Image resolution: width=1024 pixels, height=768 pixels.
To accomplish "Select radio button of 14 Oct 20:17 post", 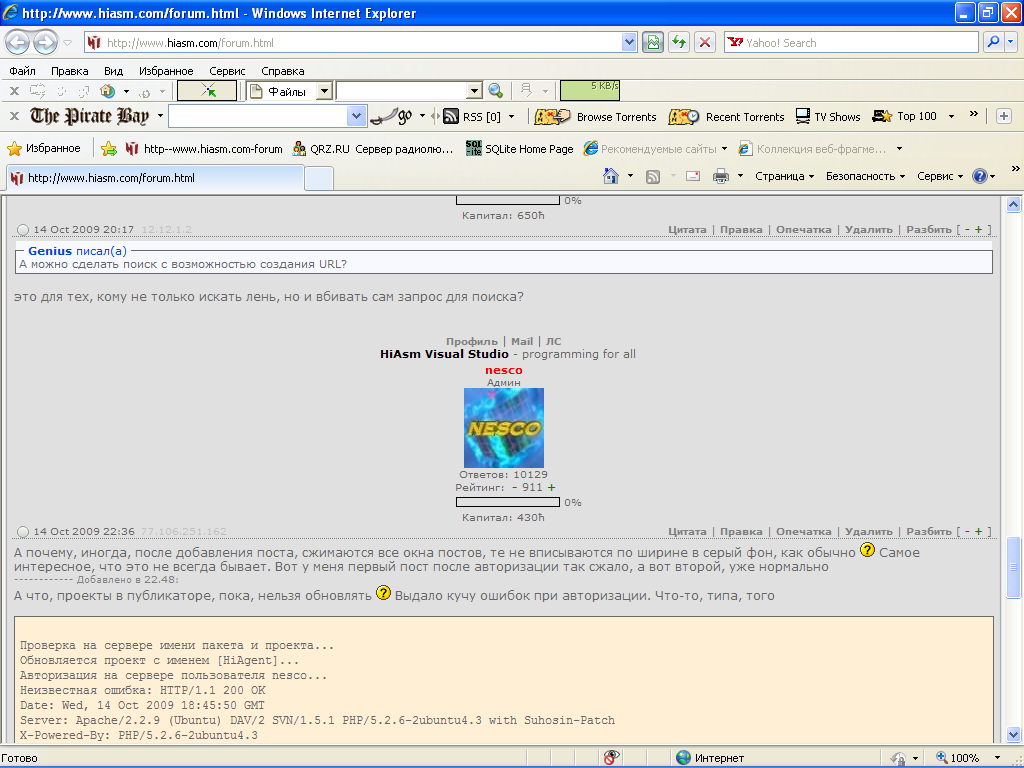I will [24, 230].
